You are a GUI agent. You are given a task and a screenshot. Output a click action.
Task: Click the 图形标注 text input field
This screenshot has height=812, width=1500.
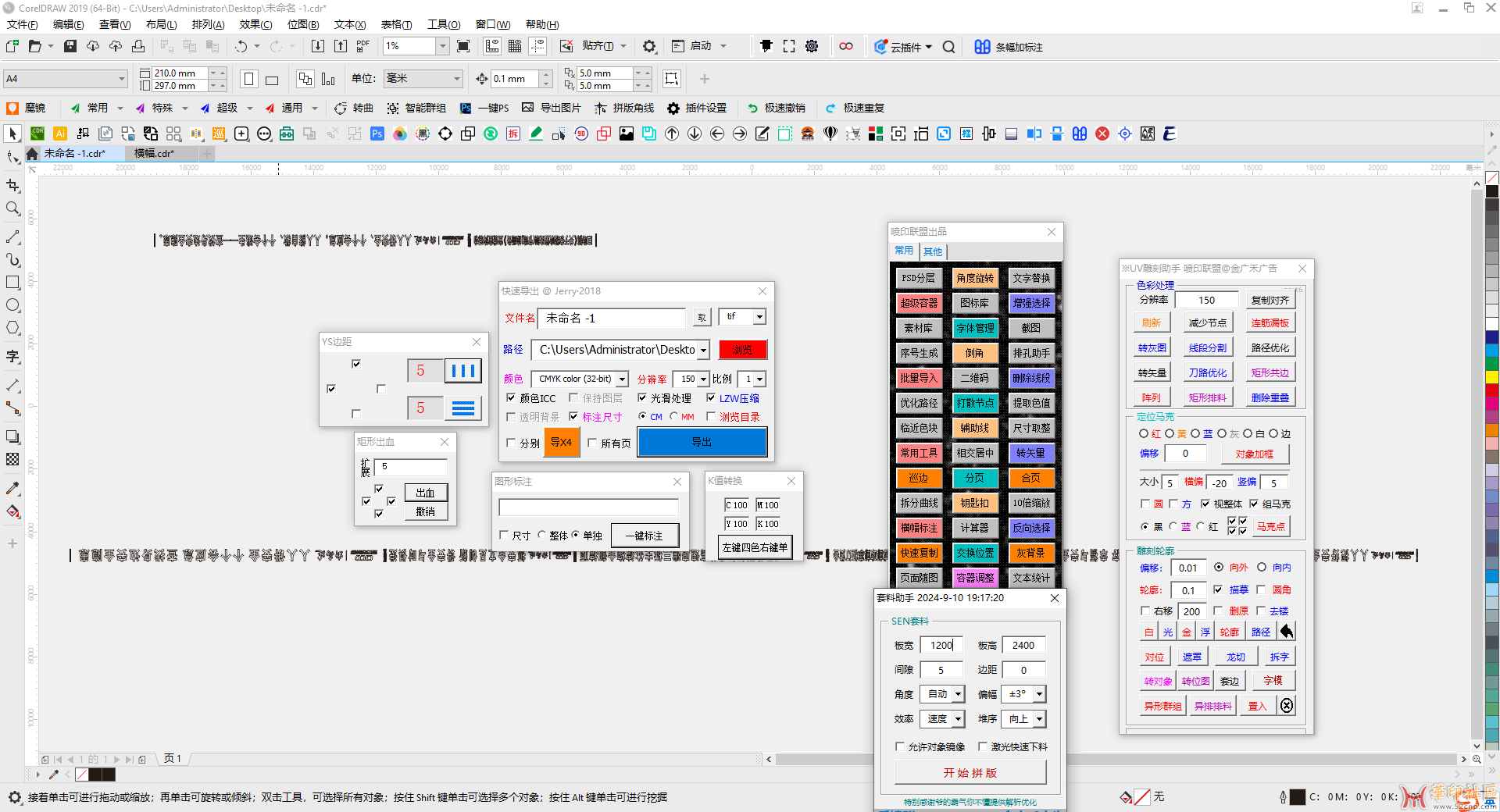(x=589, y=507)
